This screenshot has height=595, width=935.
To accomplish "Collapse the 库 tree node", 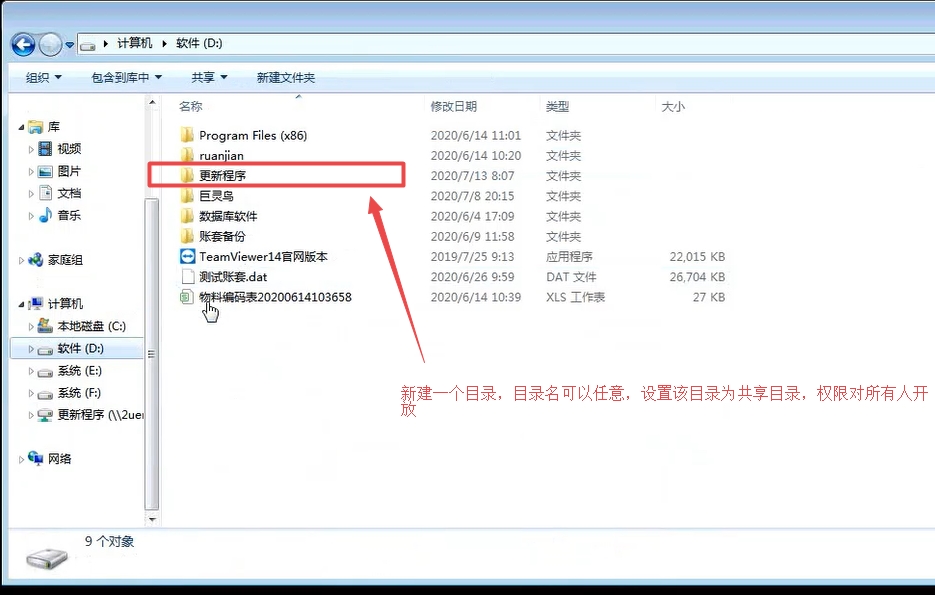I will tap(21, 128).
